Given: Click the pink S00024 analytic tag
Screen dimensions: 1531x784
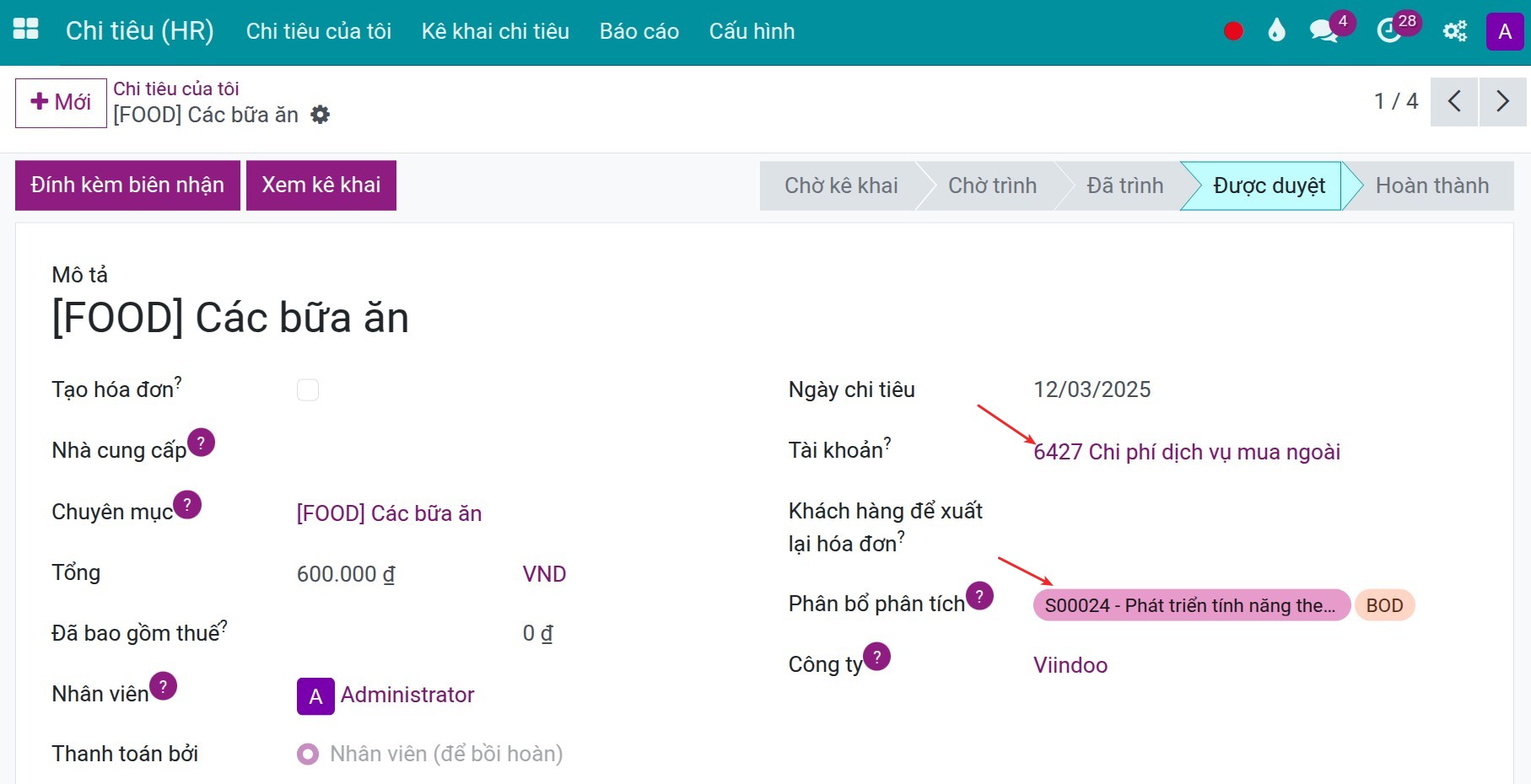Looking at the screenshot, I should (1190, 605).
